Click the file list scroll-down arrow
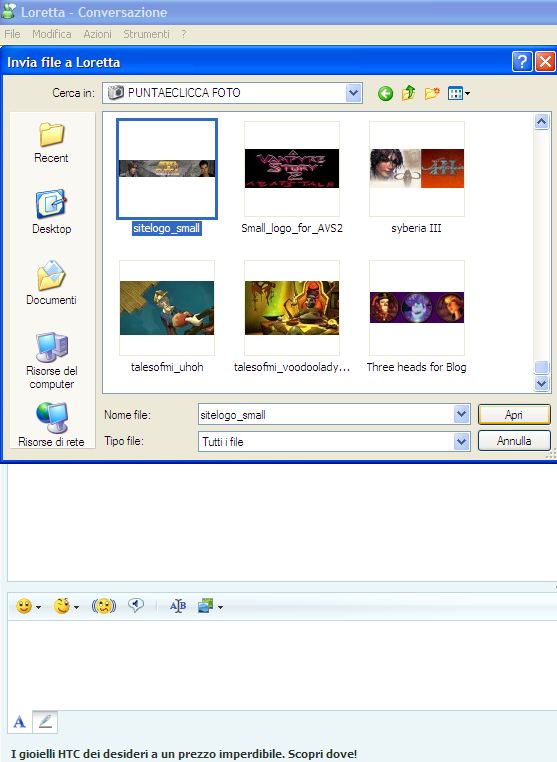 coord(541,383)
